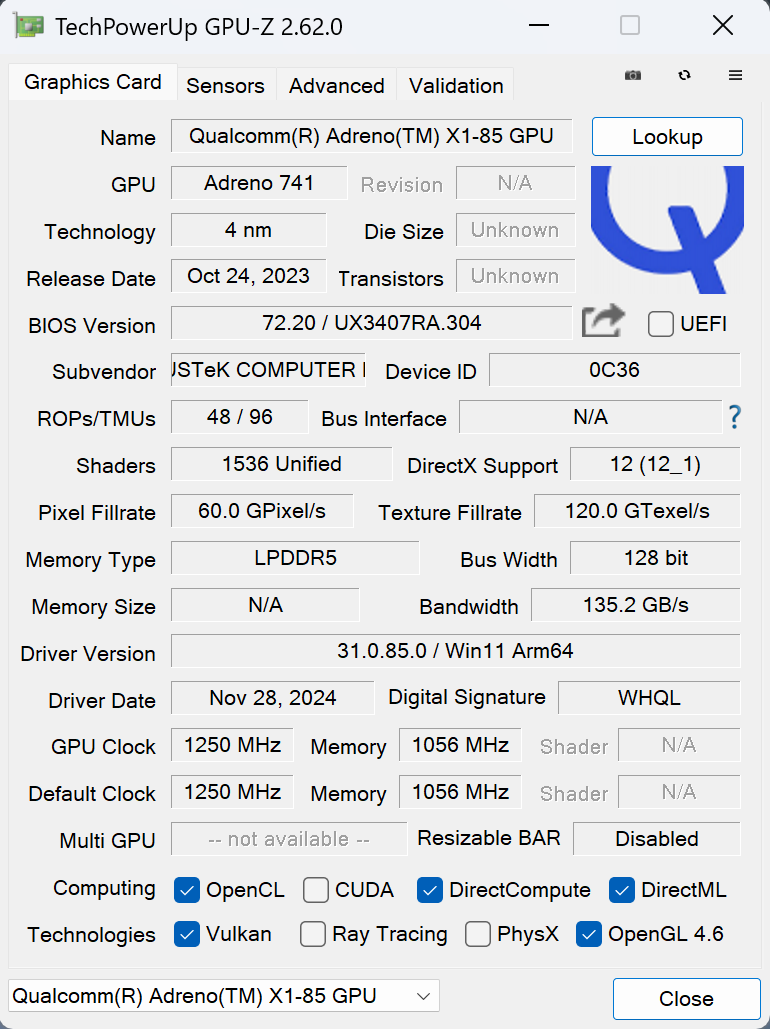Toggle the OpenGL 4.6 checkbox
This screenshot has height=1029, width=770.
[x=589, y=934]
